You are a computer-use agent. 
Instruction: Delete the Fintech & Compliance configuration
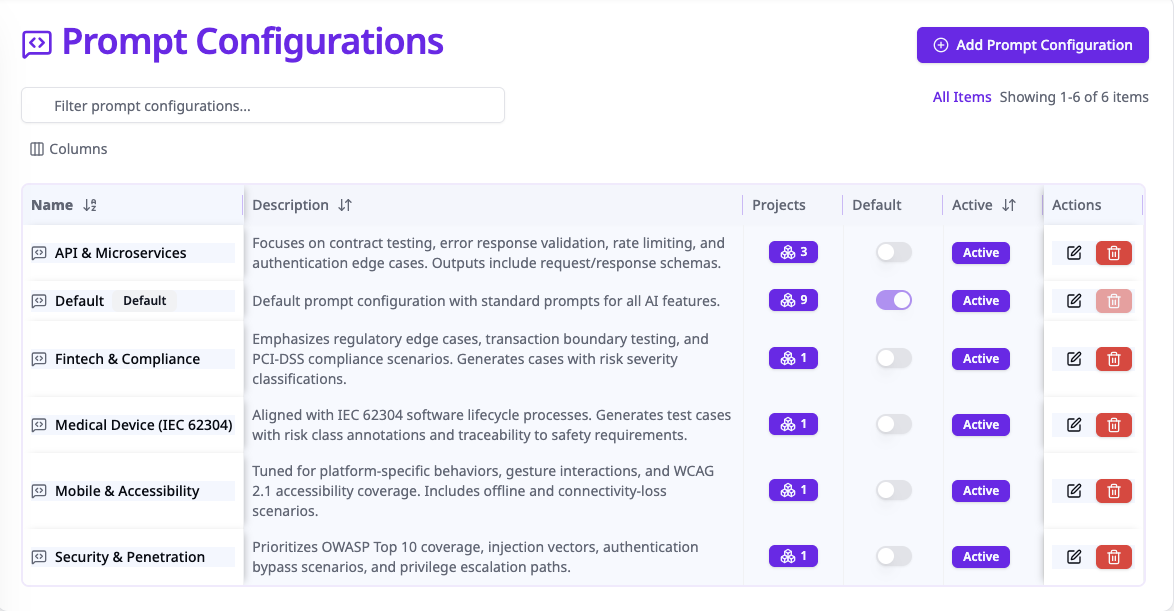pos(1114,359)
